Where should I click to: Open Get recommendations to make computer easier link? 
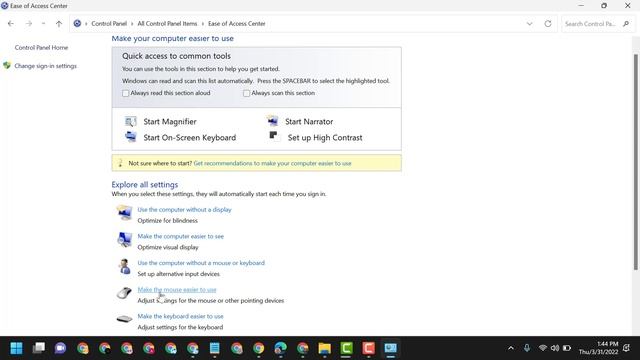click(x=272, y=163)
